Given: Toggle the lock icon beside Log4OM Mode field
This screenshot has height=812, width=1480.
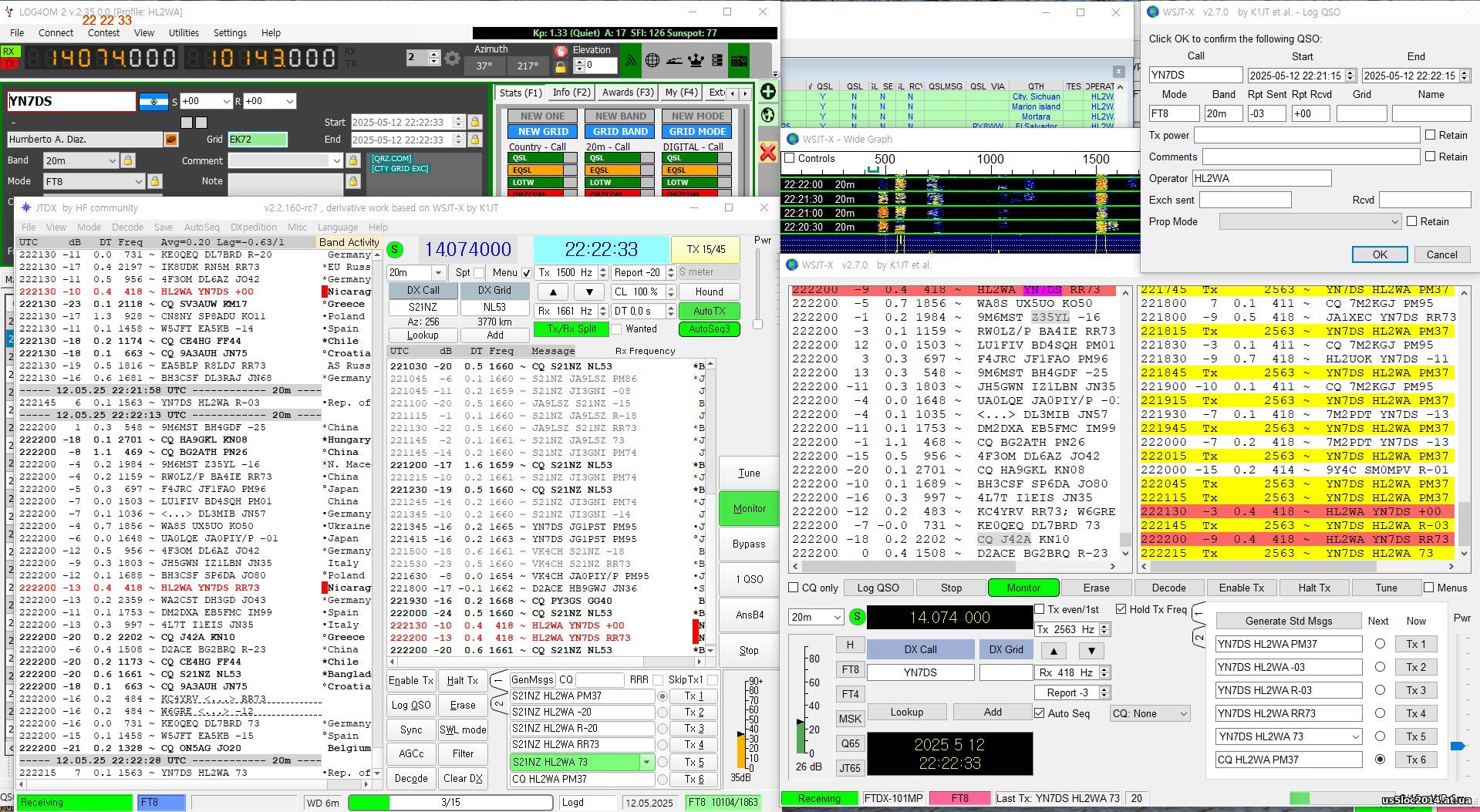Looking at the screenshot, I should coord(155,181).
